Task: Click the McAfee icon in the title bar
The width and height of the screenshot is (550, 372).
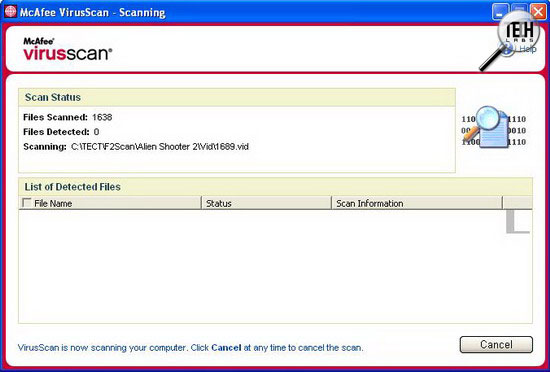Action: (x=11, y=12)
